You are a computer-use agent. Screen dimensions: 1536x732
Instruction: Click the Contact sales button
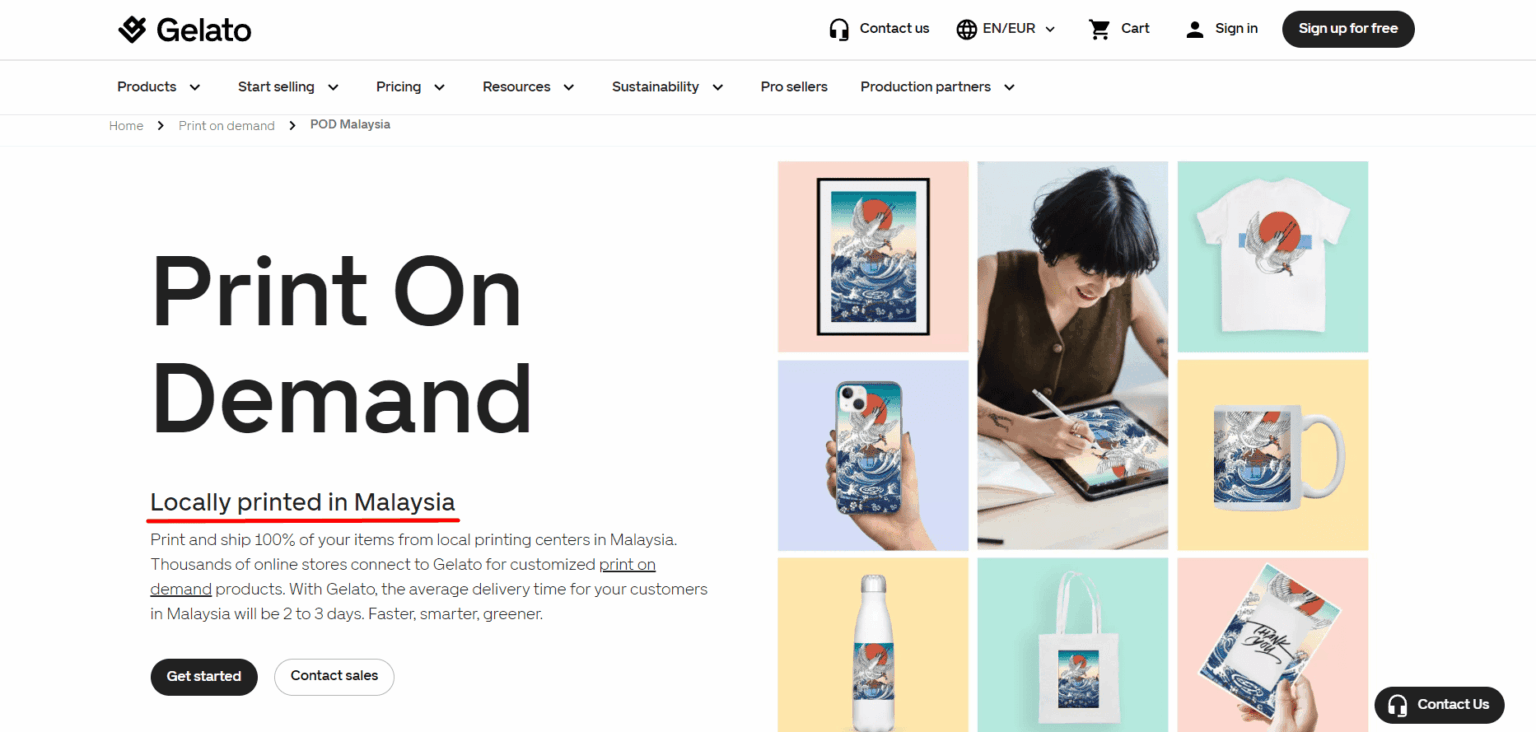334,676
